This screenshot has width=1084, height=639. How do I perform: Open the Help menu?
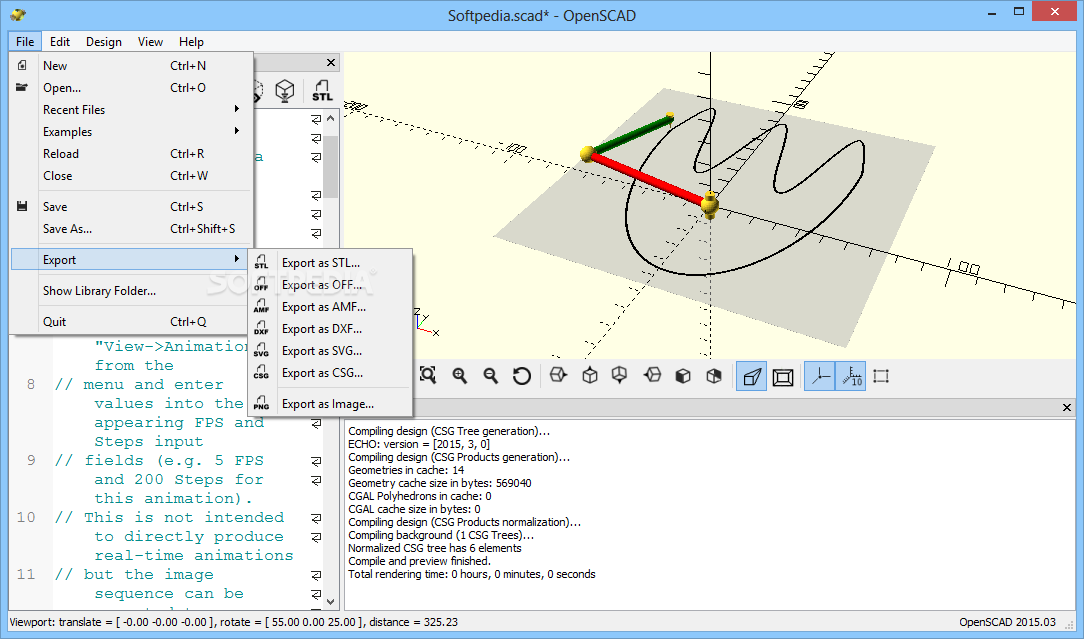191,41
